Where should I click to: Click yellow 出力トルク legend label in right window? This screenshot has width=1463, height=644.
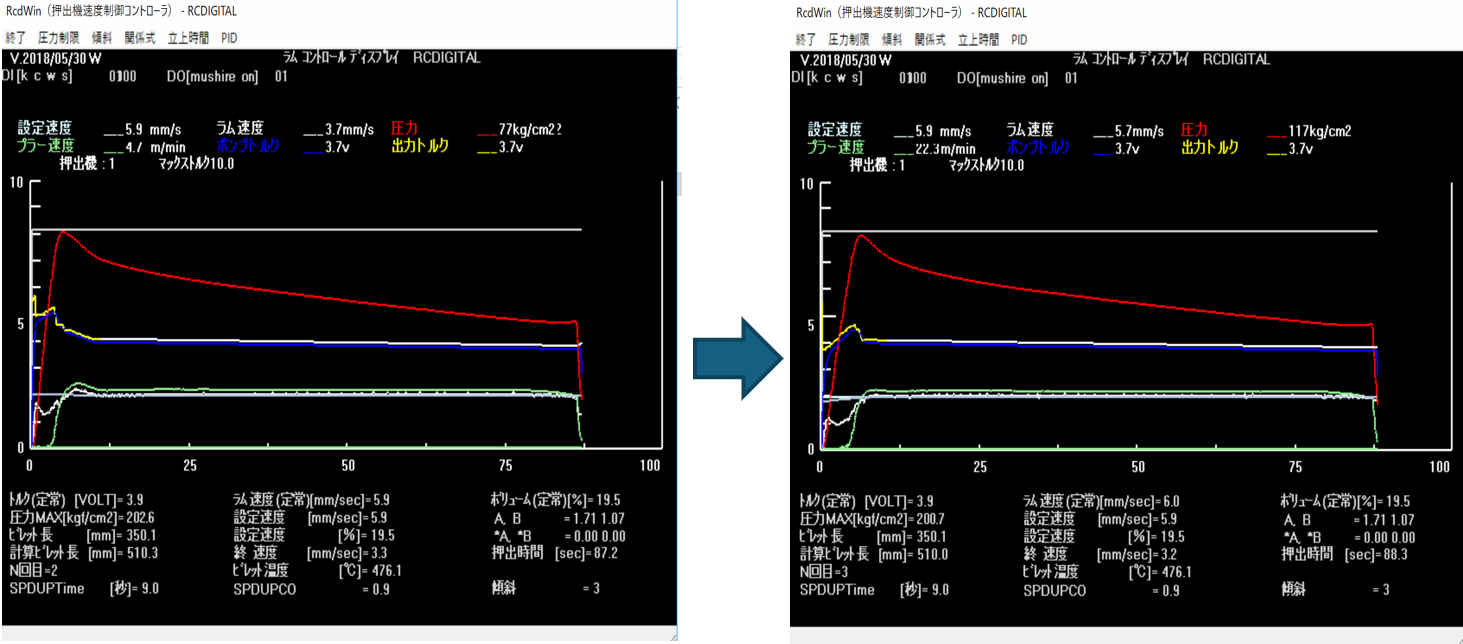1209,147
